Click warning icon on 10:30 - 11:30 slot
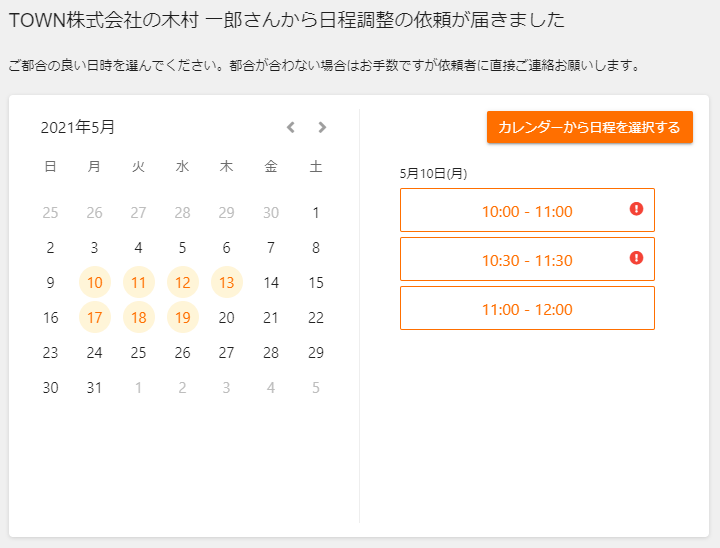 636,258
